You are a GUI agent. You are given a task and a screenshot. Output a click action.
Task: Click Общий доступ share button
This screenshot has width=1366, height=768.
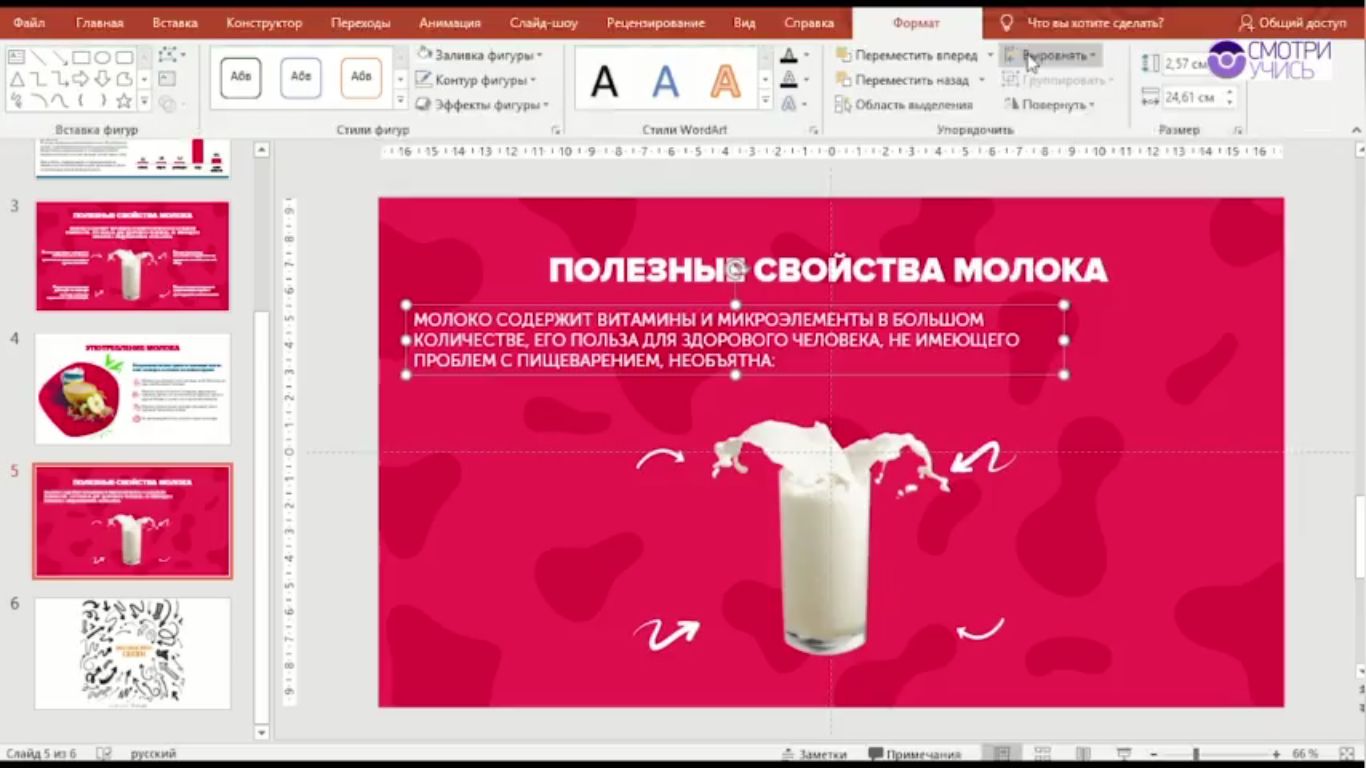[1292, 22]
